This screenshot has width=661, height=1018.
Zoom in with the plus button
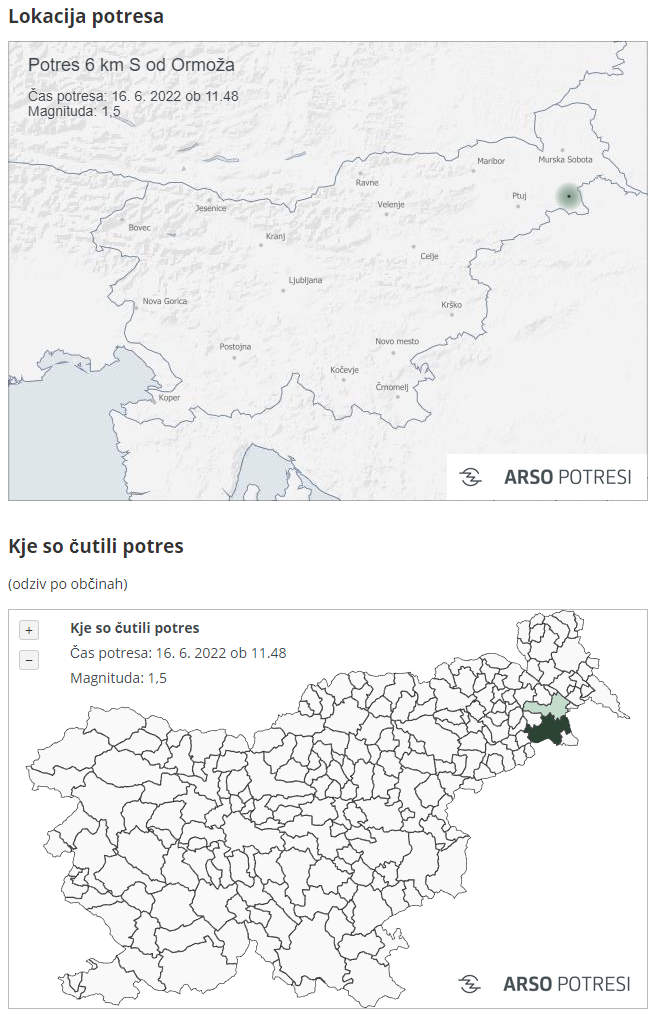tap(29, 630)
